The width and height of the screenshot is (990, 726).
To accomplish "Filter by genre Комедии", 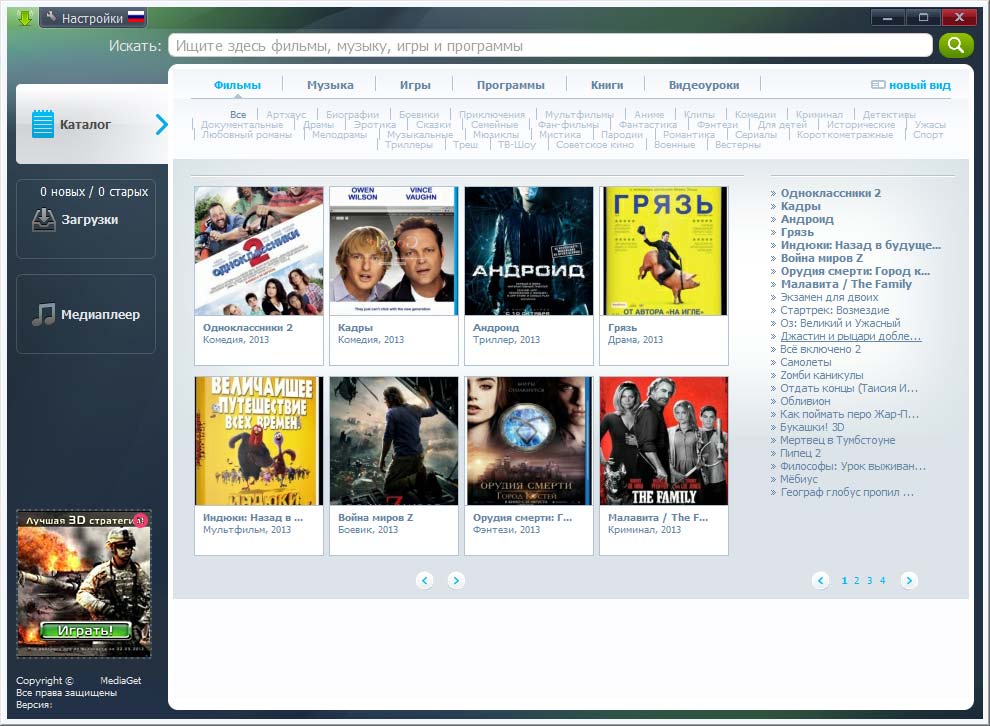I will click(755, 115).
